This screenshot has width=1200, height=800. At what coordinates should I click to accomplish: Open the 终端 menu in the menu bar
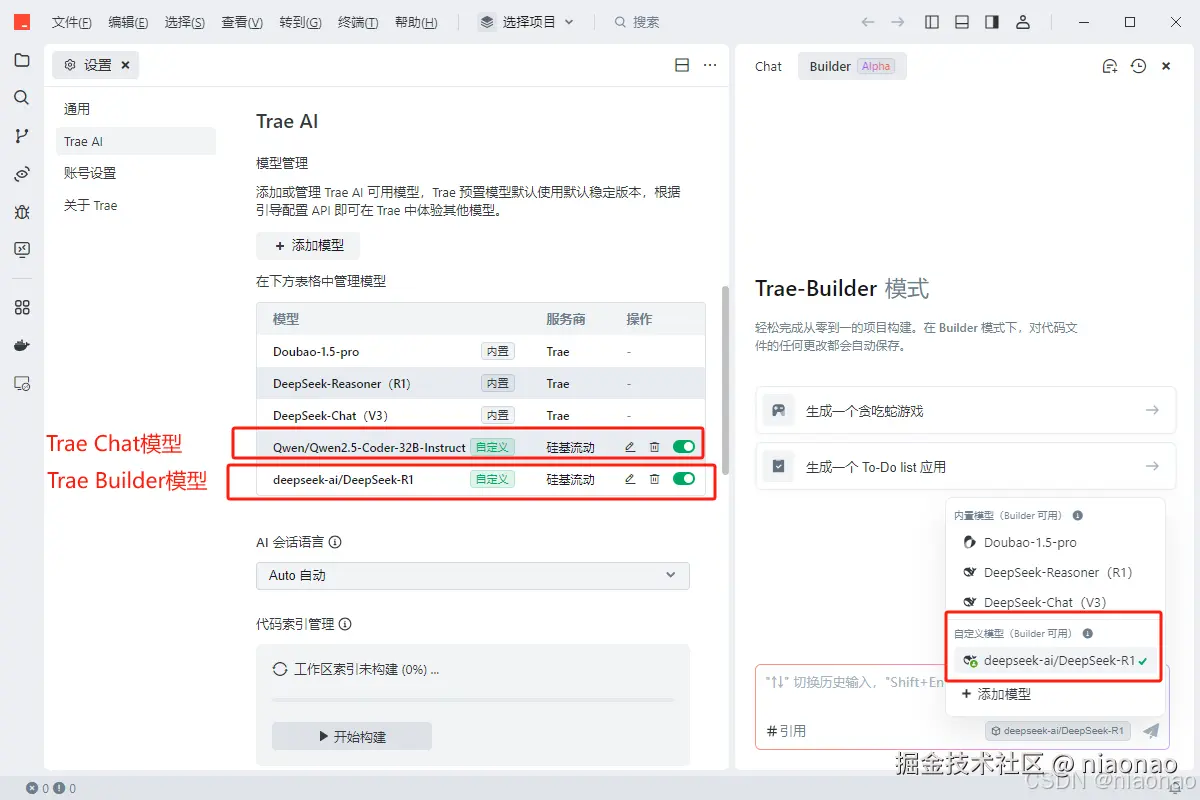[x=356, y=22]
